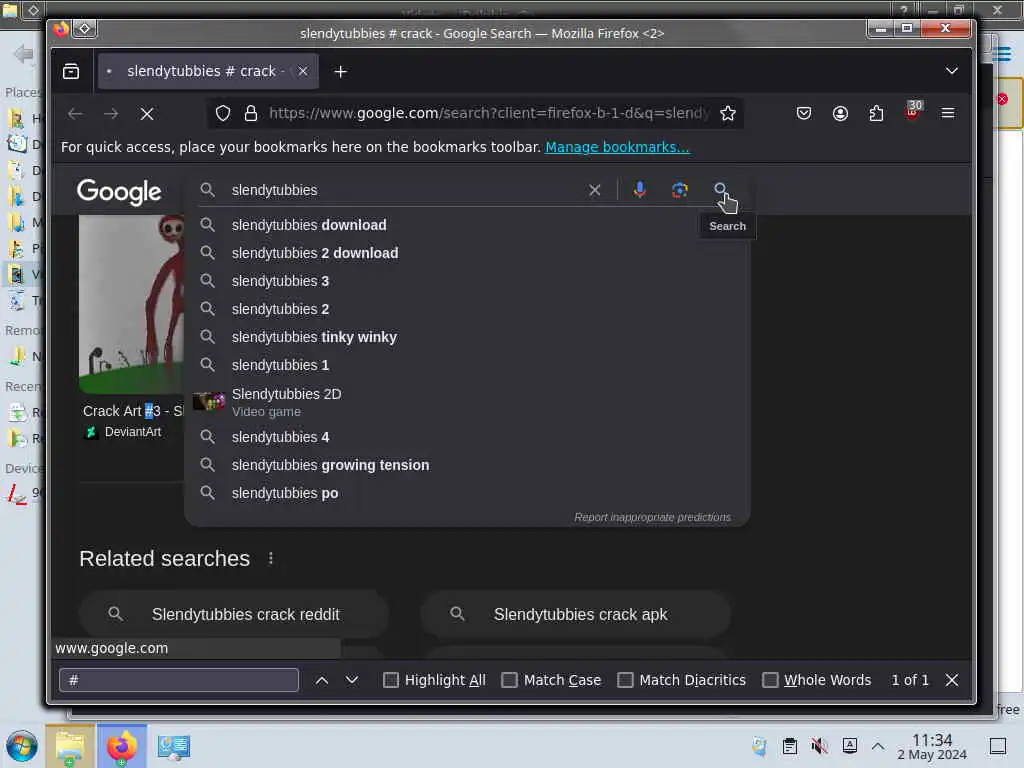Enable Match Diacritics checkbox

(x=625, y=680)
